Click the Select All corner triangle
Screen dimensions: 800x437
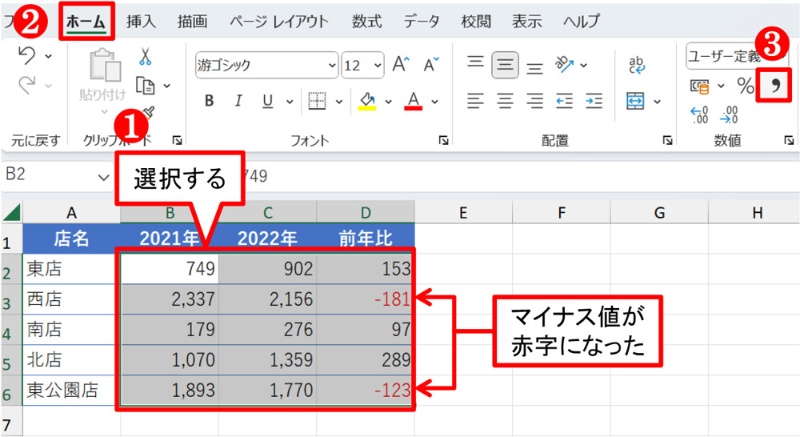click(x=11, y=212)
